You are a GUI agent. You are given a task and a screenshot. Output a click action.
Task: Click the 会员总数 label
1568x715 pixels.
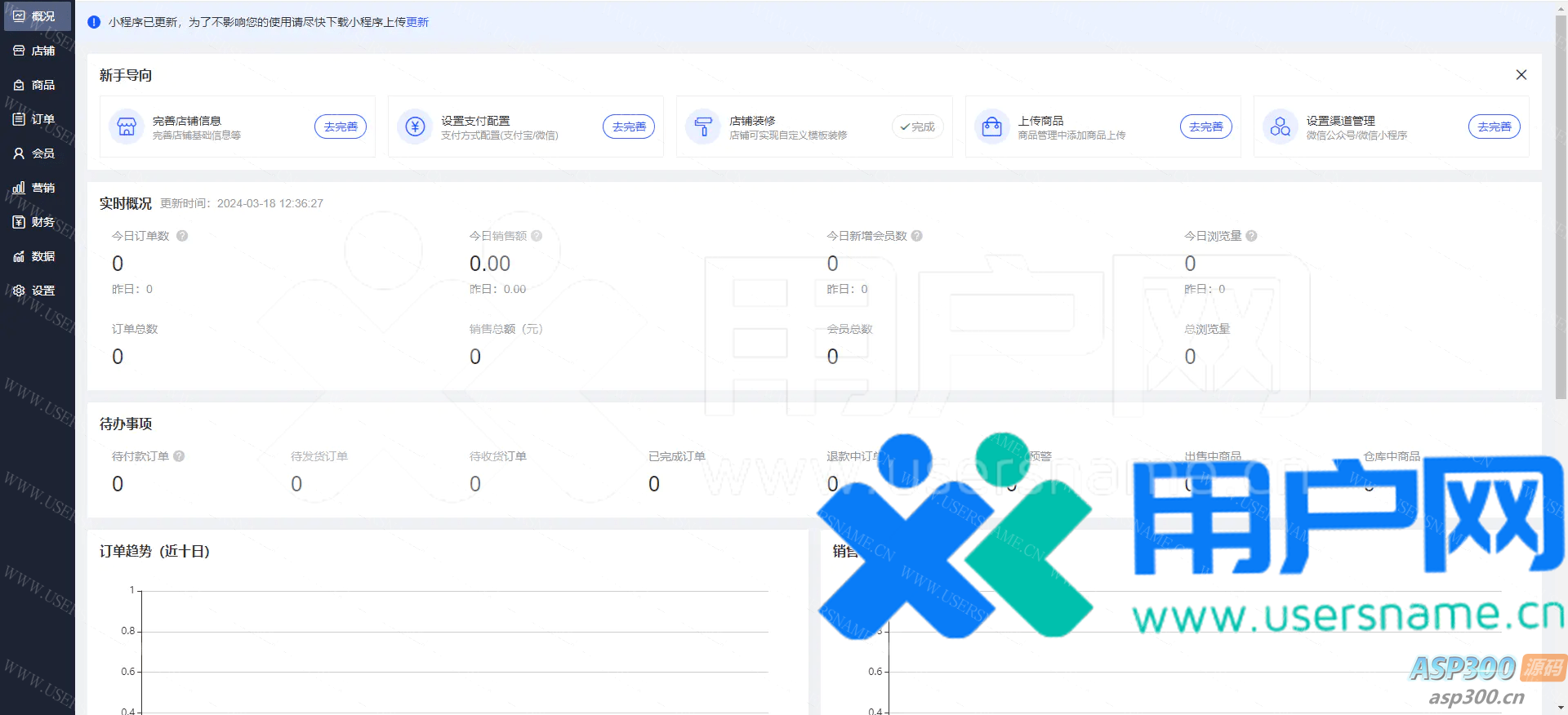[850, 329]
